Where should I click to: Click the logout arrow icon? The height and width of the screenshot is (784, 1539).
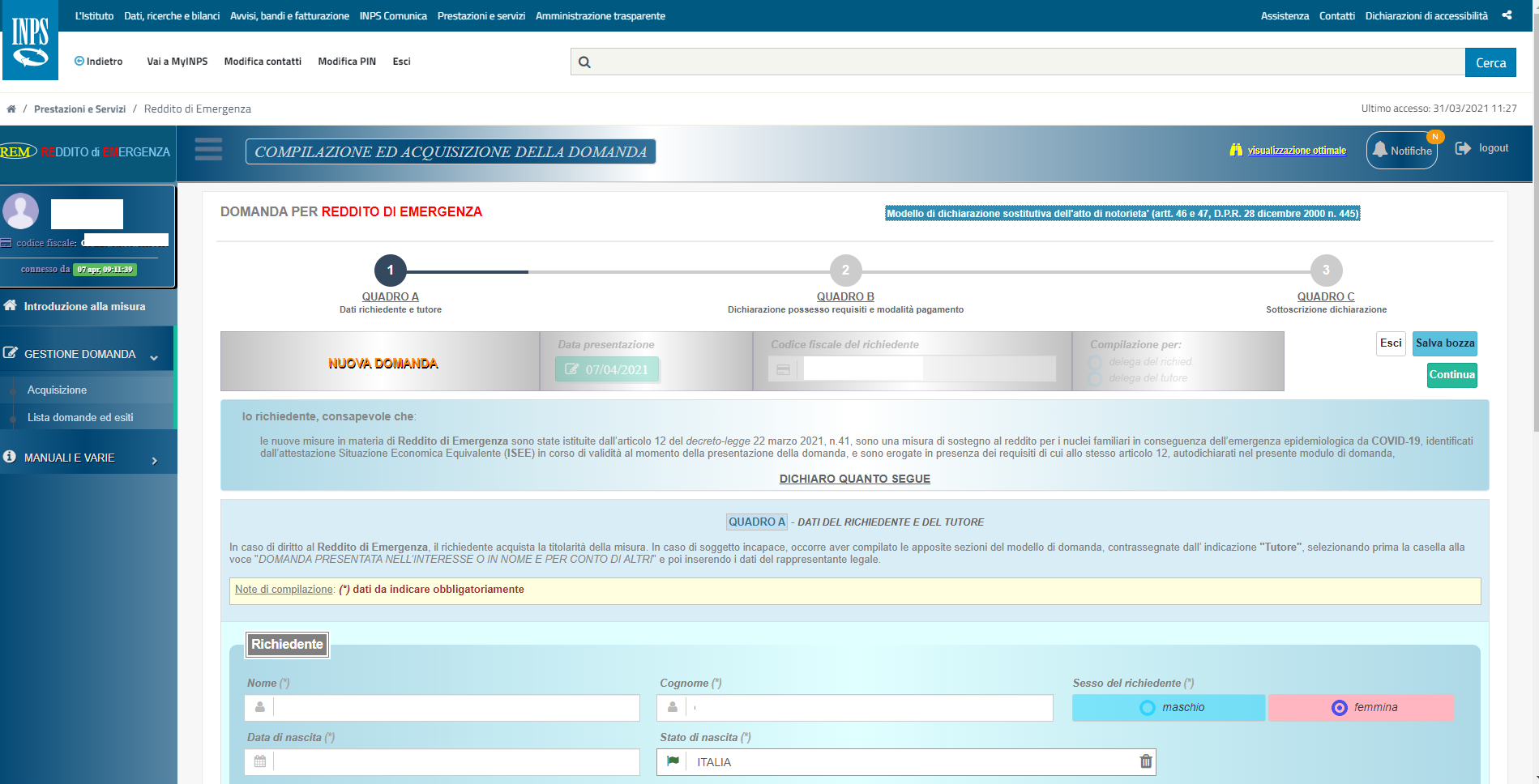tap(1463, 148)
